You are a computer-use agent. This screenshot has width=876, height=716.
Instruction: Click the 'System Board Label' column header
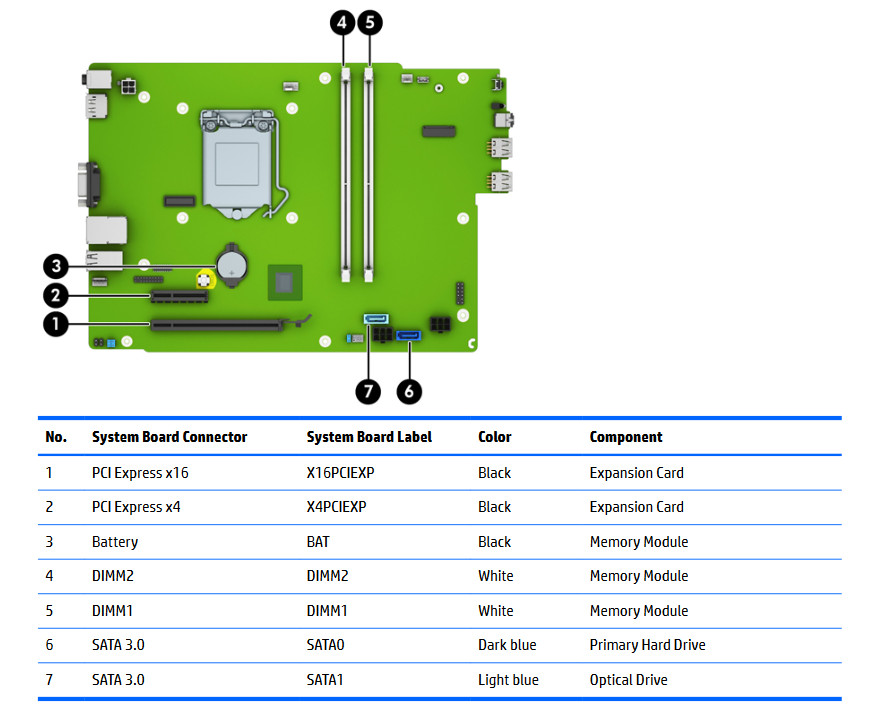pos(369,437)
